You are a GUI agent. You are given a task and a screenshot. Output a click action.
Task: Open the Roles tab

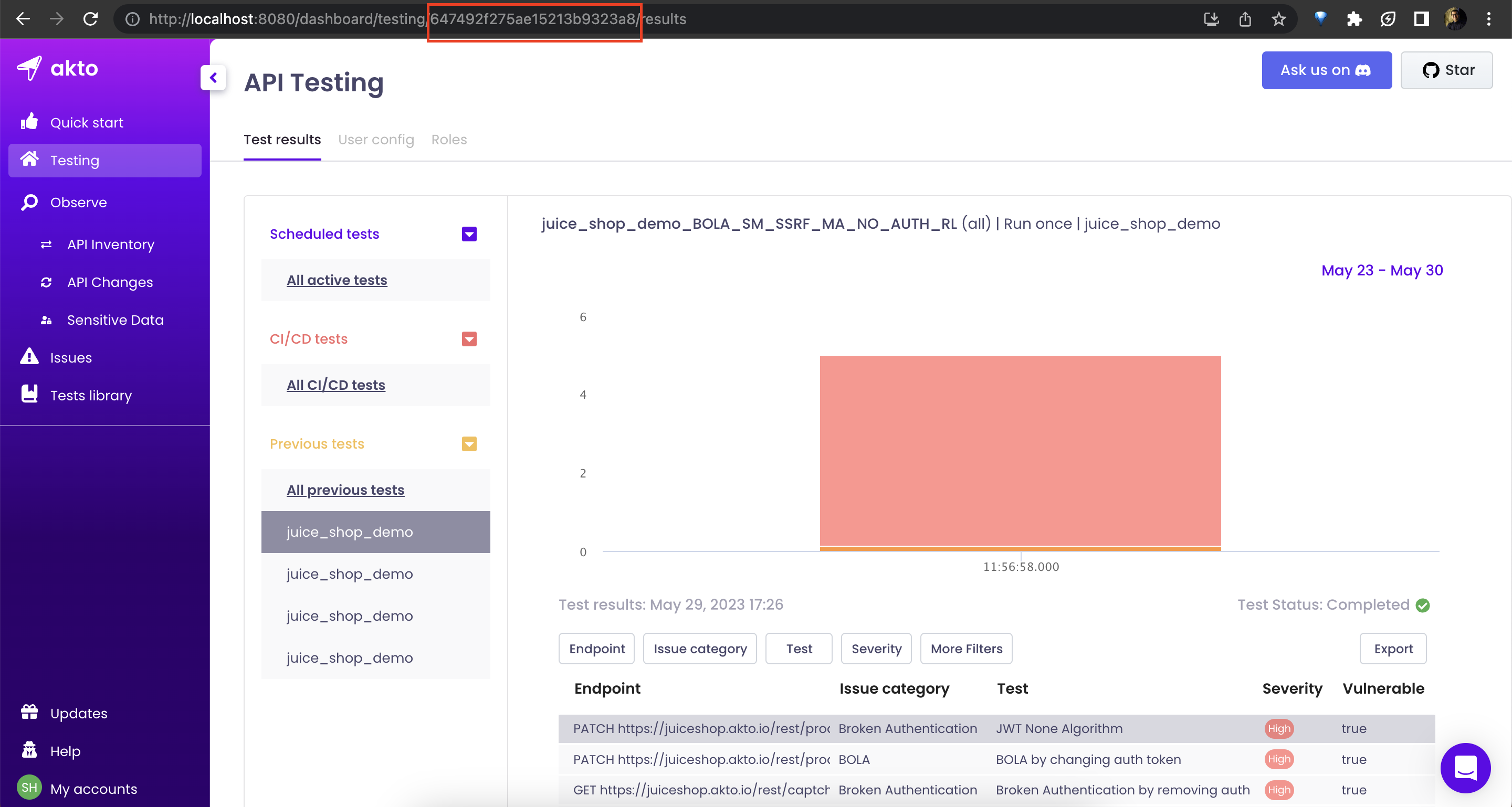tap(449, 140)
